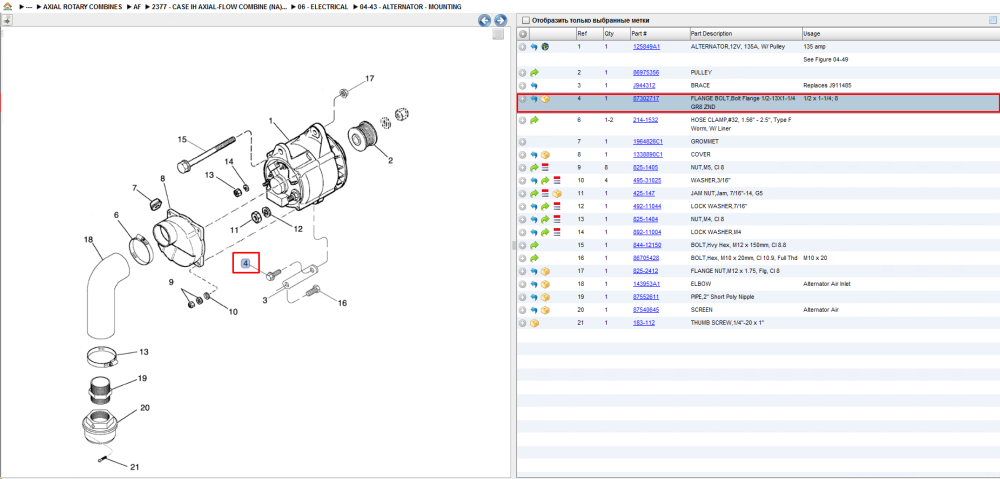The image size is (1000, 479).
Task: Collapse the panel using the splitter handle
Action: pos(513,245)
